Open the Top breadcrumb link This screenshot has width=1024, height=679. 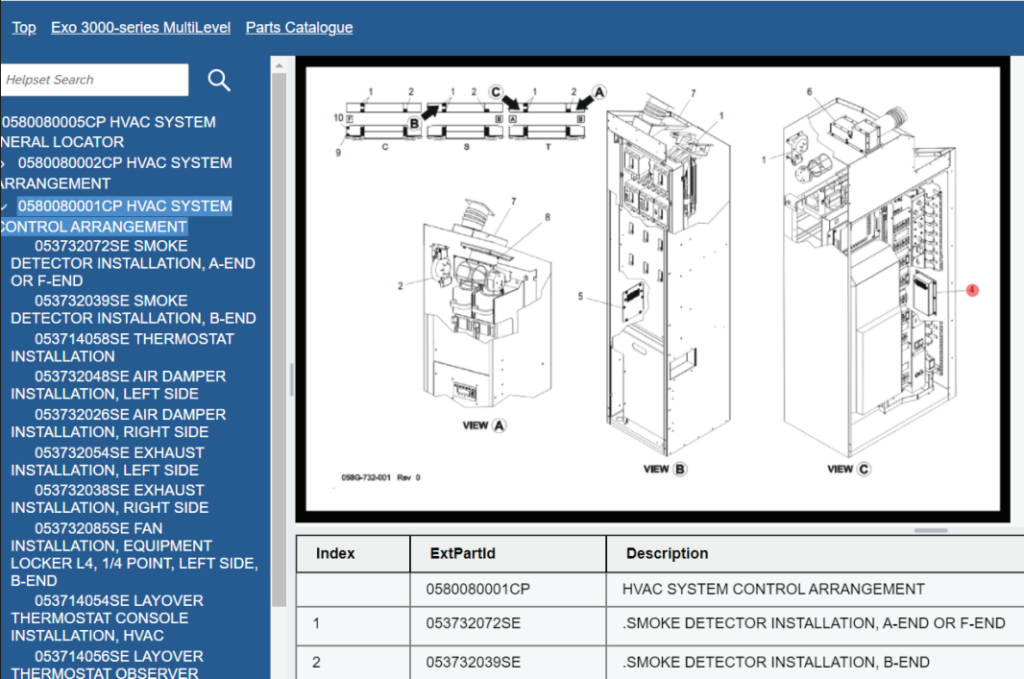[x=24, y=28]
